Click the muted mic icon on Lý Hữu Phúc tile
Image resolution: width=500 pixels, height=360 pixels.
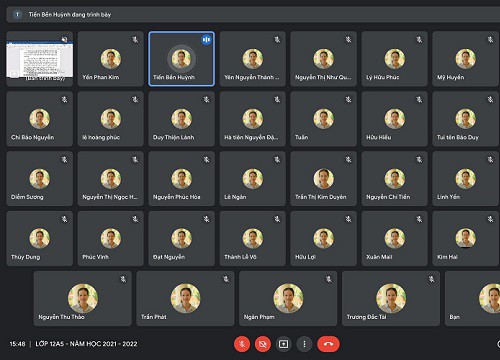[419, 40]
